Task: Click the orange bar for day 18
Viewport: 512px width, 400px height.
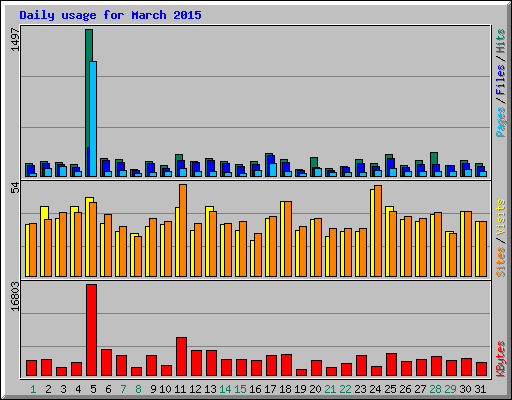Action: click(x=288, y=239)
